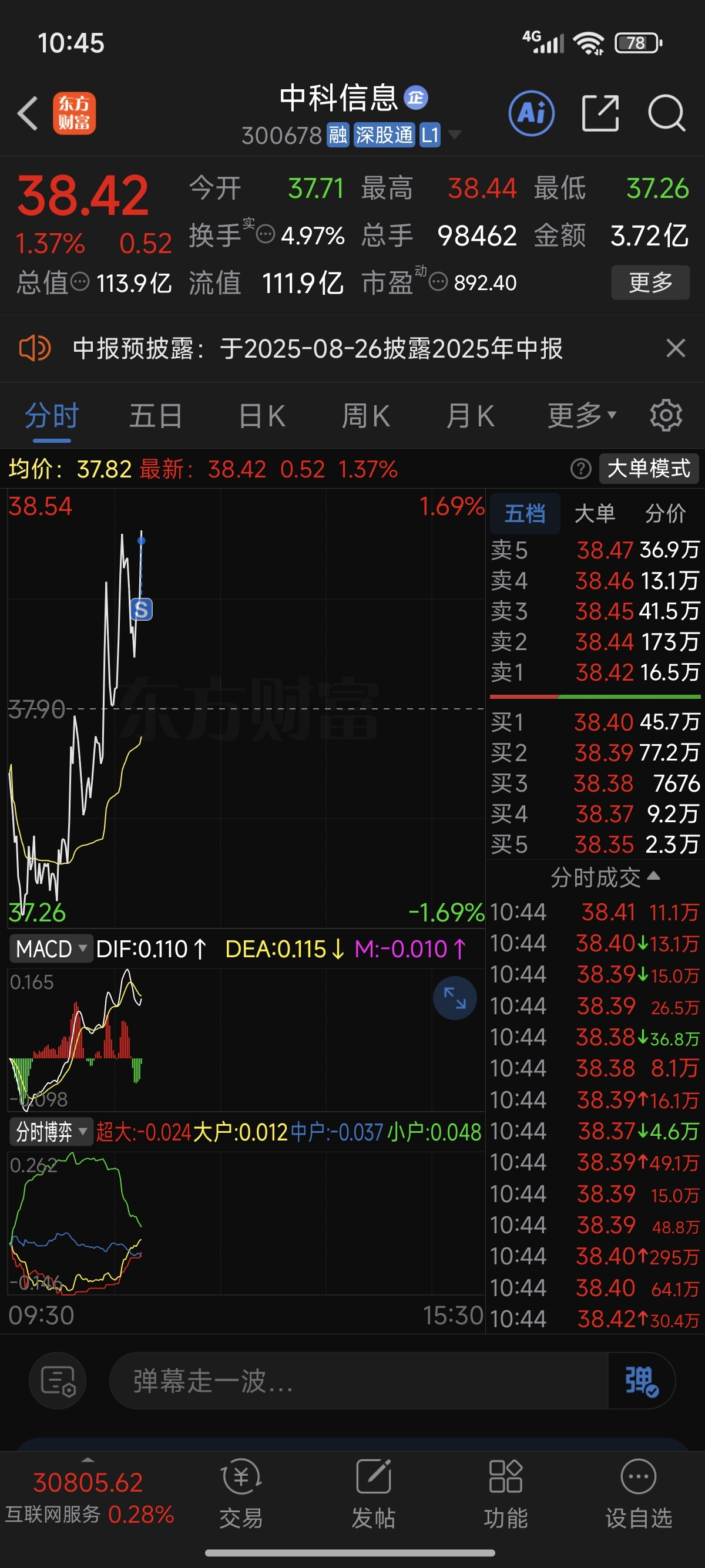Switch to the 周K tab
This screenshot has height=1568, width=705.
[365, 416]
